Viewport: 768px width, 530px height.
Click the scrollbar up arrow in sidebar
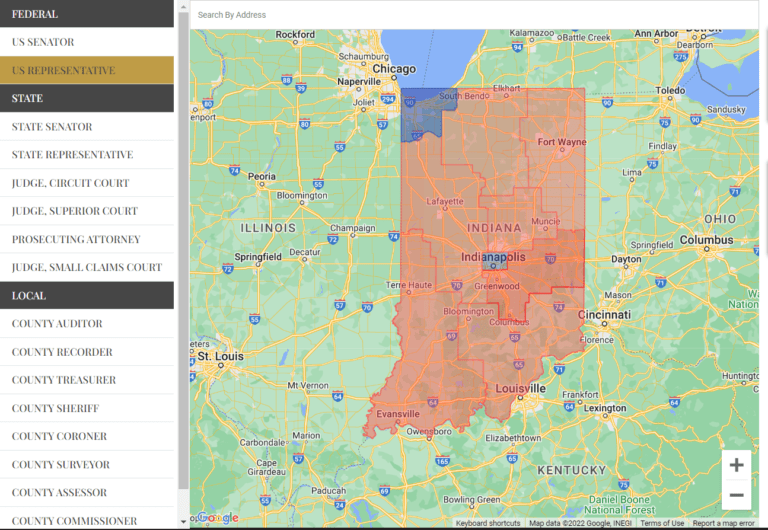pos(183,6)
